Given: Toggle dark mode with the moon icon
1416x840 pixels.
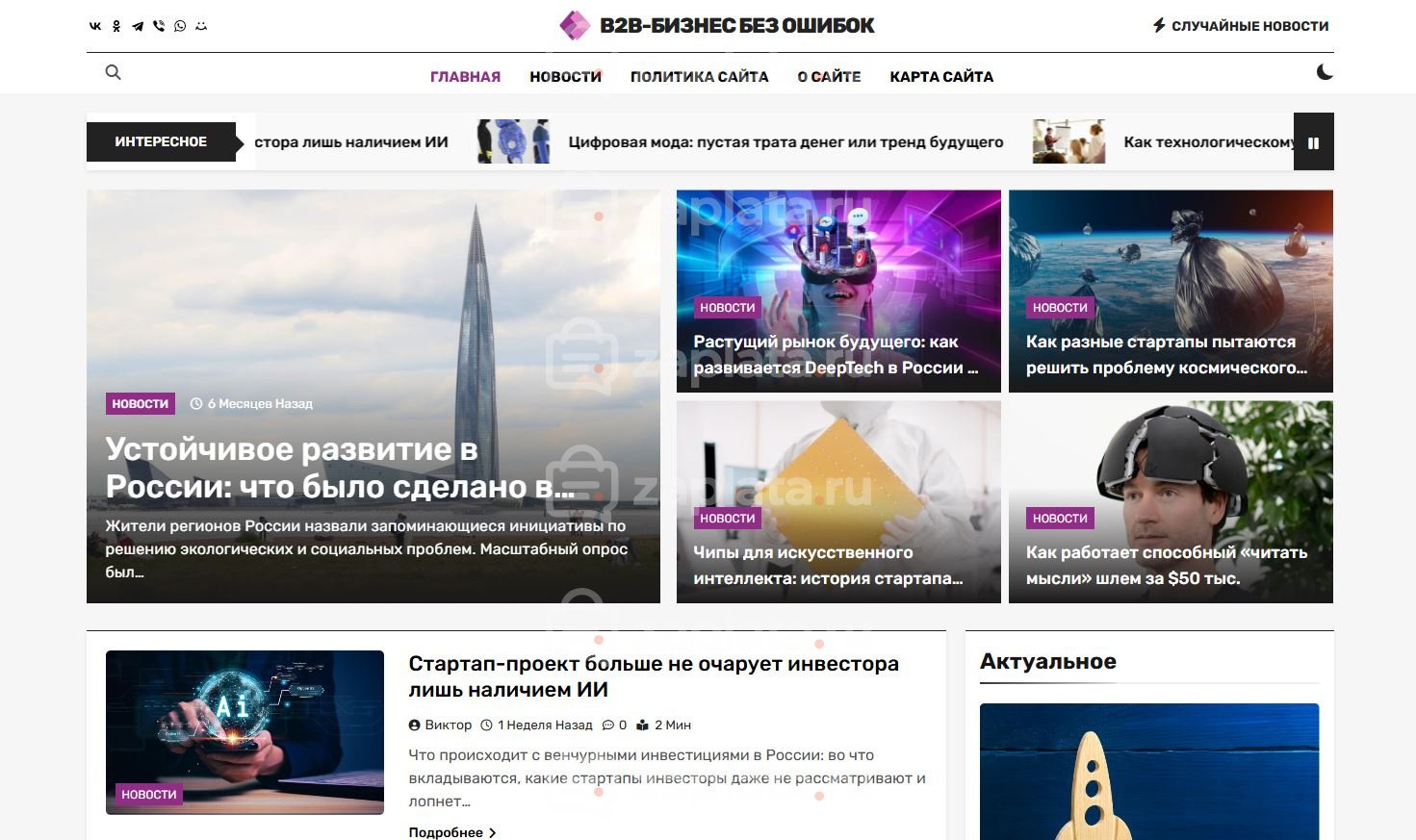Looking at the screenshot, I should 1325,72.
